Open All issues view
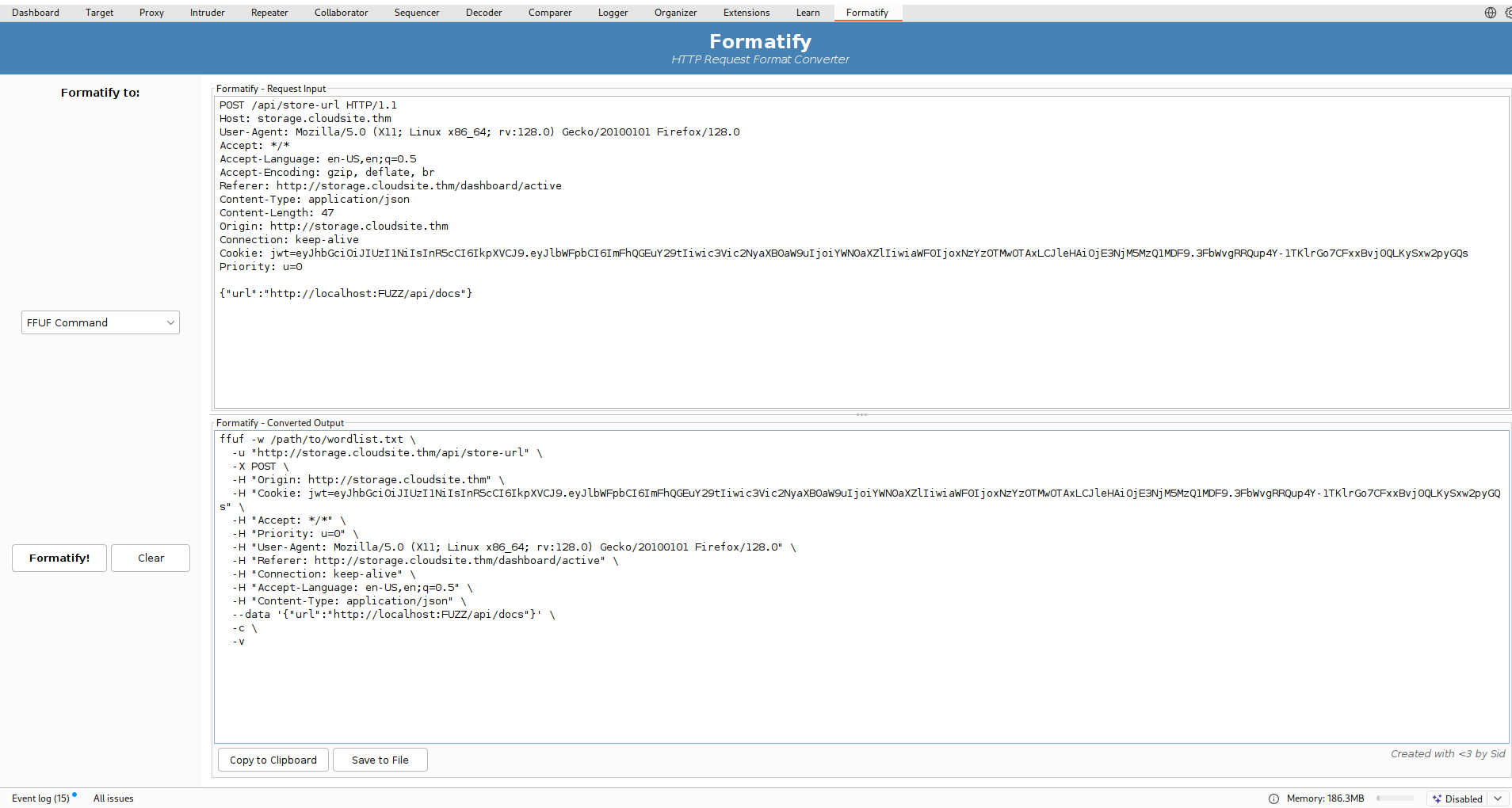The image size is (1512, 808). [113, 798]
